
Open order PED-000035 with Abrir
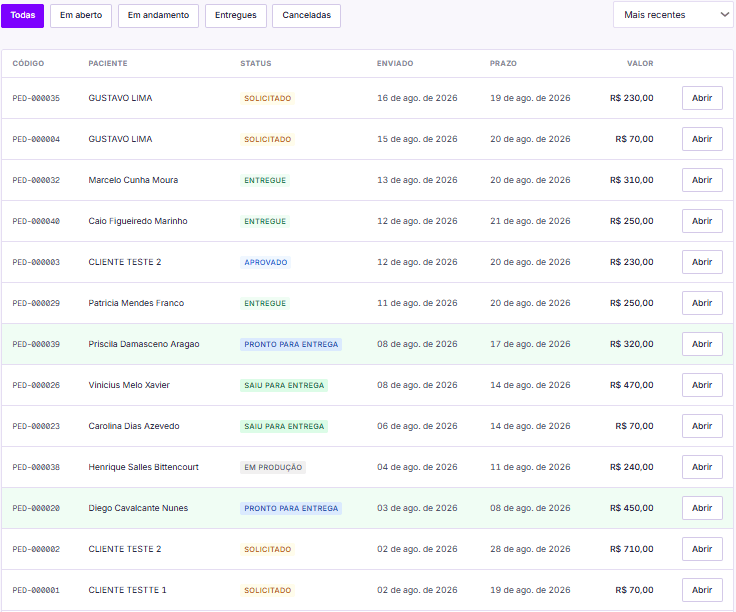(x=702, y=98)
